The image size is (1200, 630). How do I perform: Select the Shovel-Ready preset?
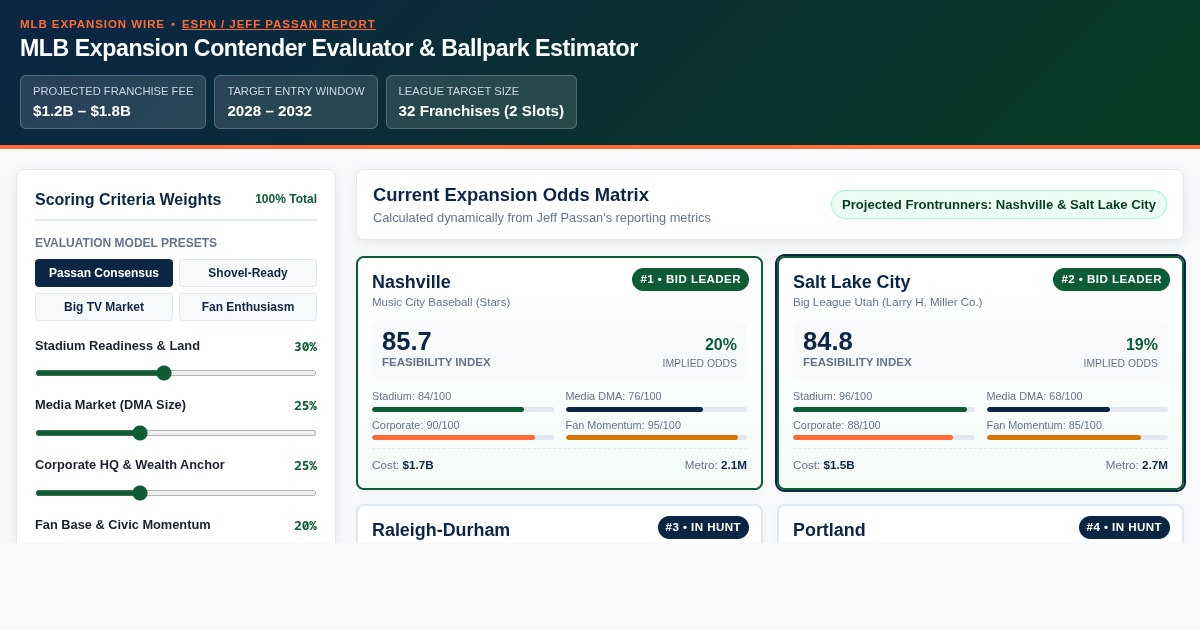tap(248, 273)
